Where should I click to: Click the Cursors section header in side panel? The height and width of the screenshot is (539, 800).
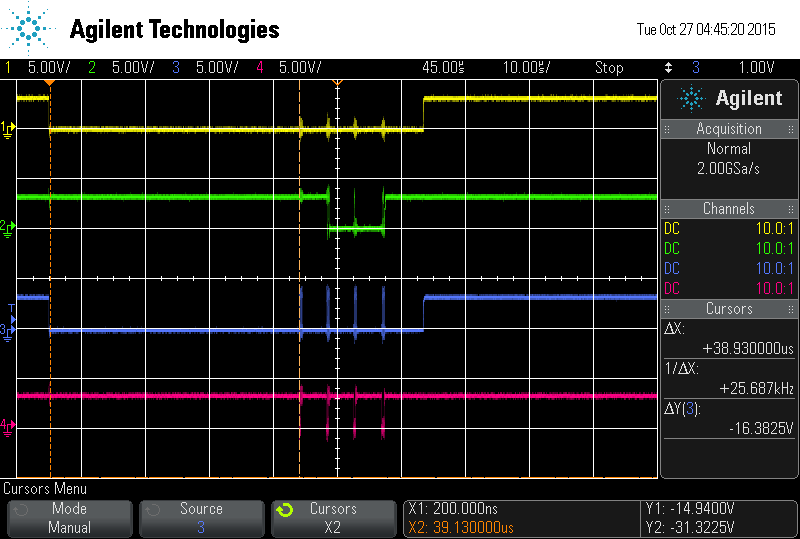(729, 308)
